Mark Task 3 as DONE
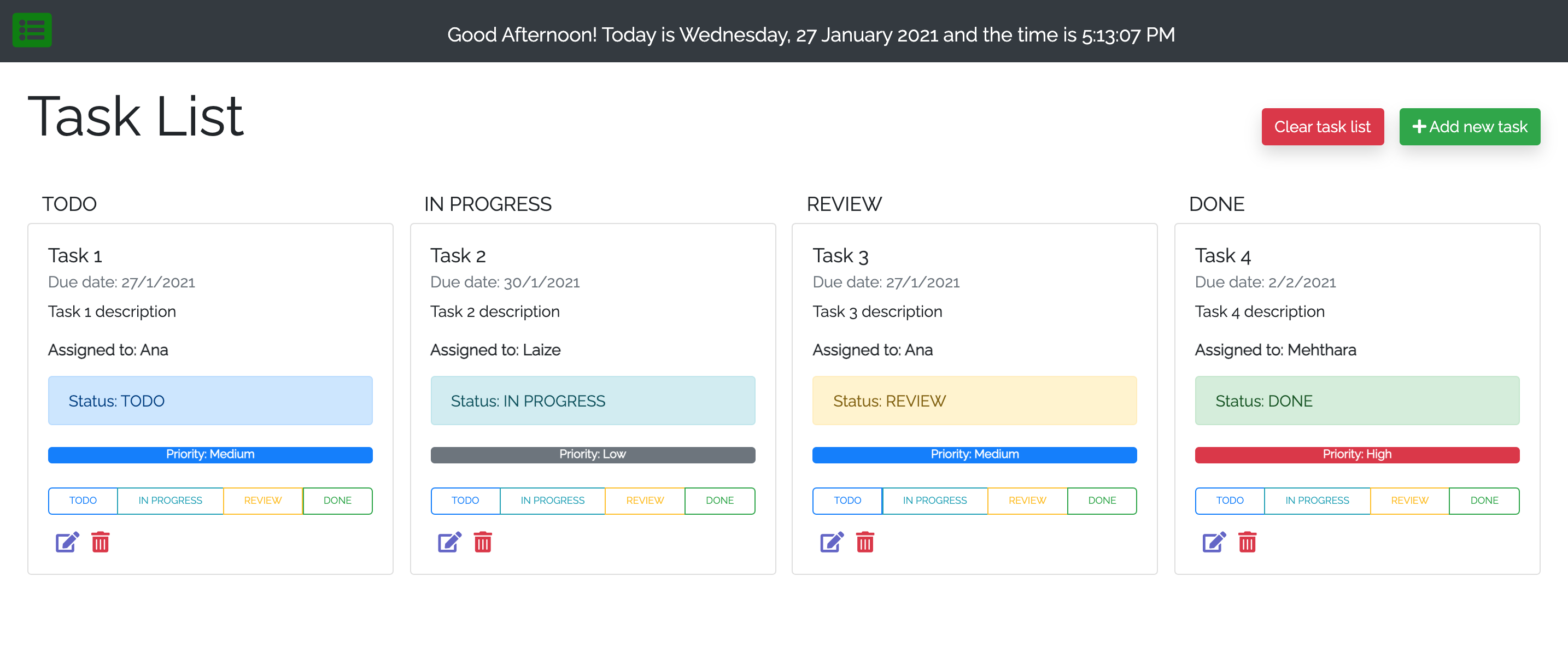1568x647 pixels. coord(1102,501)
